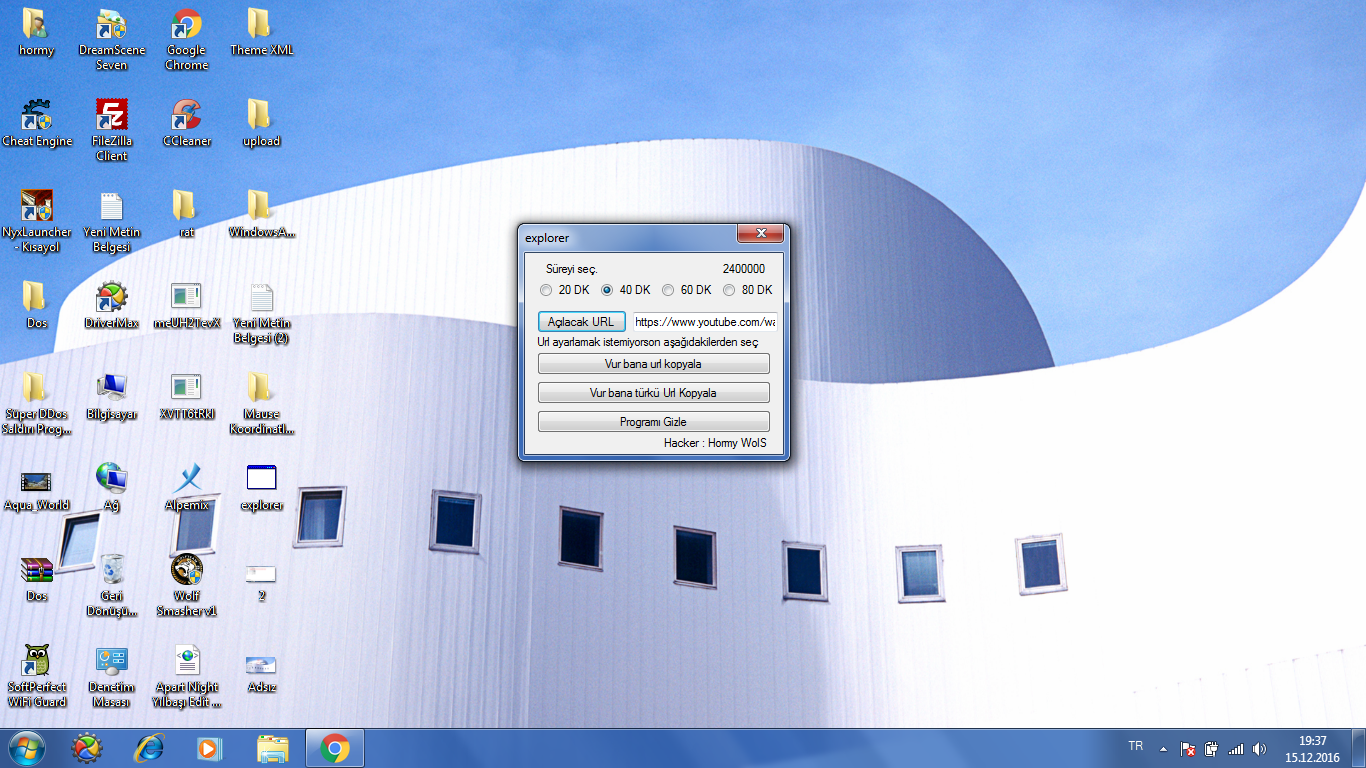Select the XVTT6fRKl file icon
Screen dimensions: 1366x768
click(187, 397)
